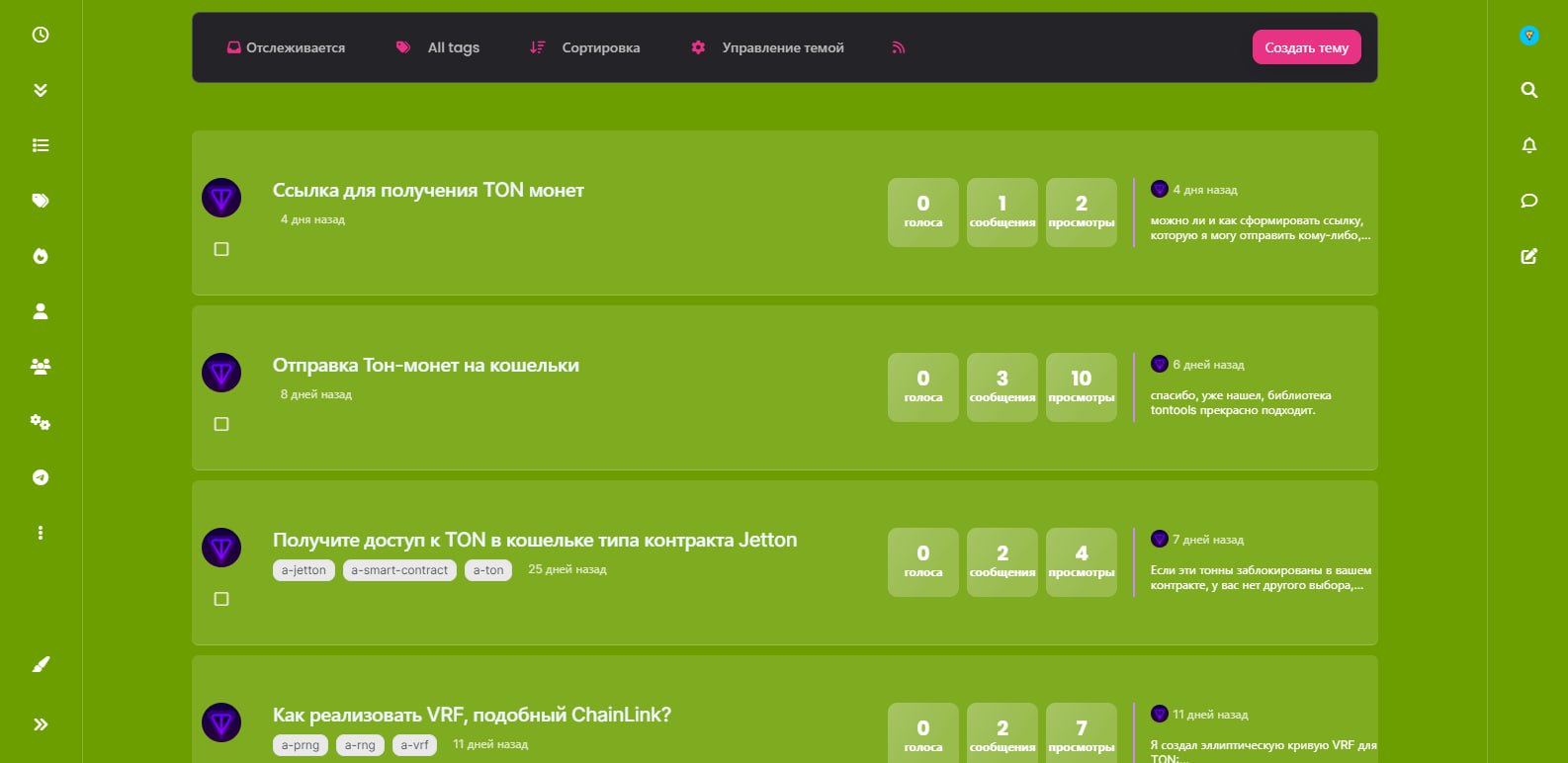Expand the sidebar with double-chevron at bottom
This screenshot has width=1568, height=763.
[41, 724]
